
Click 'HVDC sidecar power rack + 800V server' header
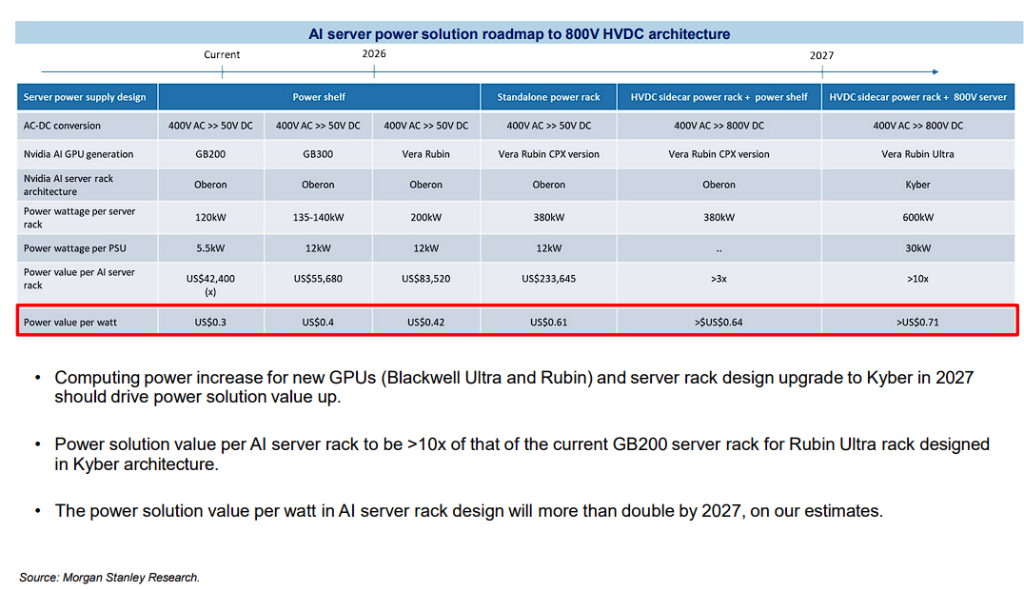tap(918, 97)
